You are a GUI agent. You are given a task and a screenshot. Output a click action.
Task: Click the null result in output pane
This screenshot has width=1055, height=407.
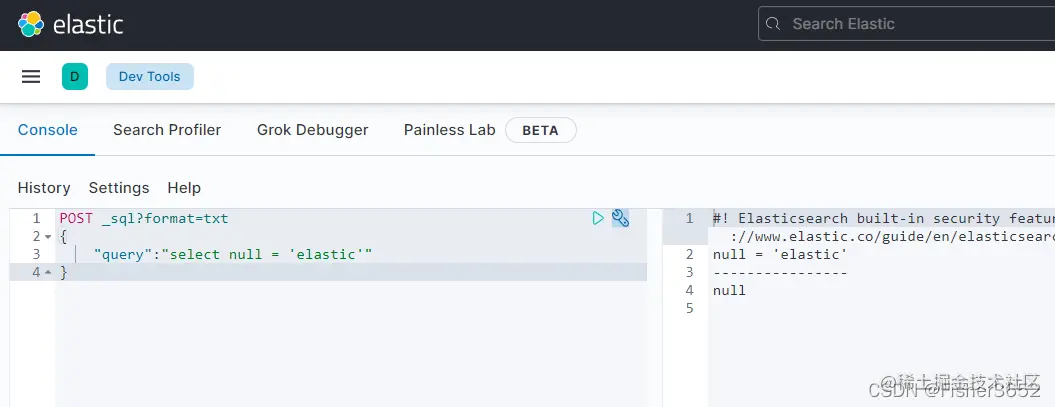729,291
